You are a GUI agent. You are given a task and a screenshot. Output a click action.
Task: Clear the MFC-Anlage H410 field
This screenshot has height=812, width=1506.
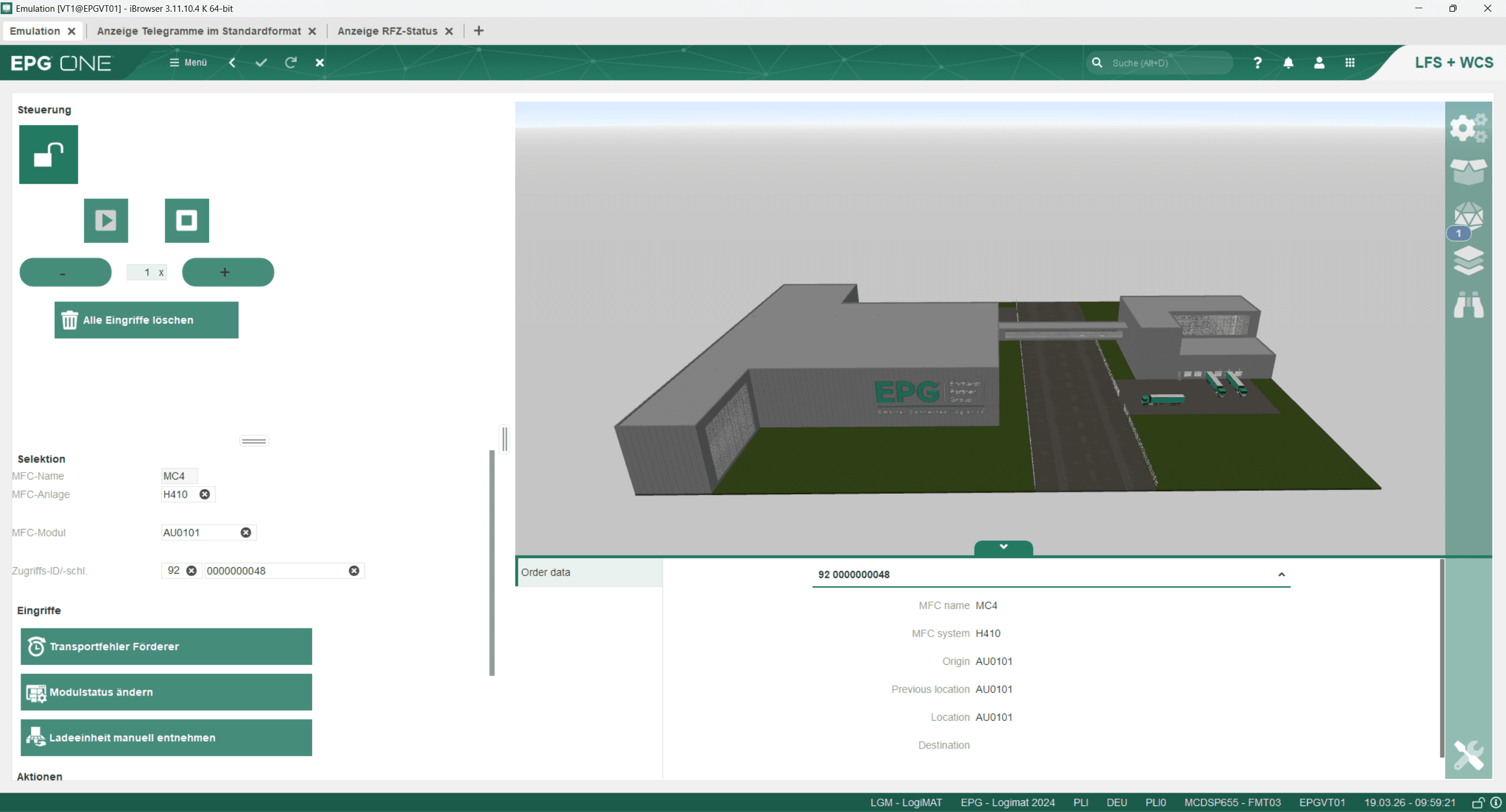pyautogui.click(x=205, y=494)
